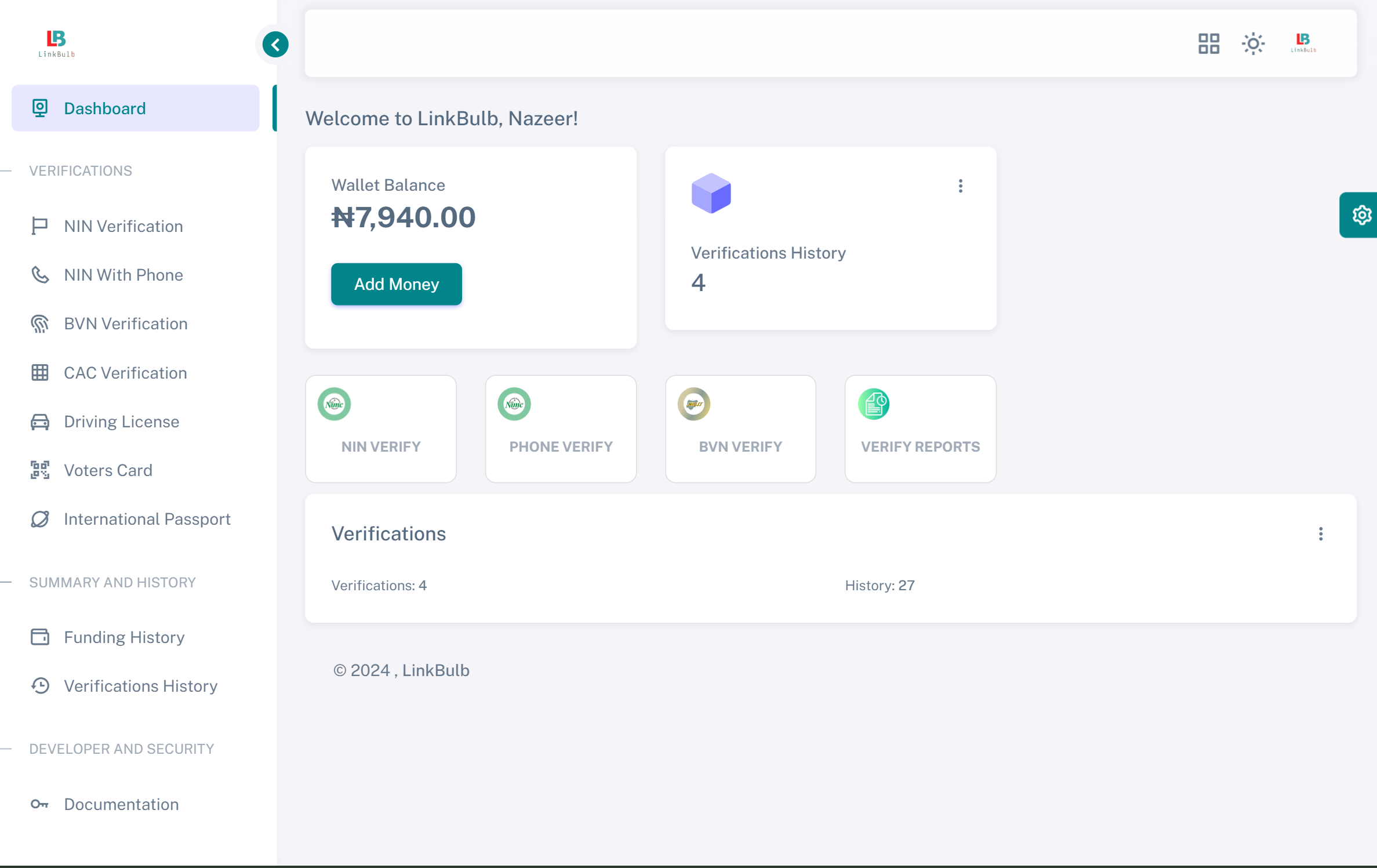
Task: Open the Verifications panel three-dot menu
Action: (x=1321, y=533)
